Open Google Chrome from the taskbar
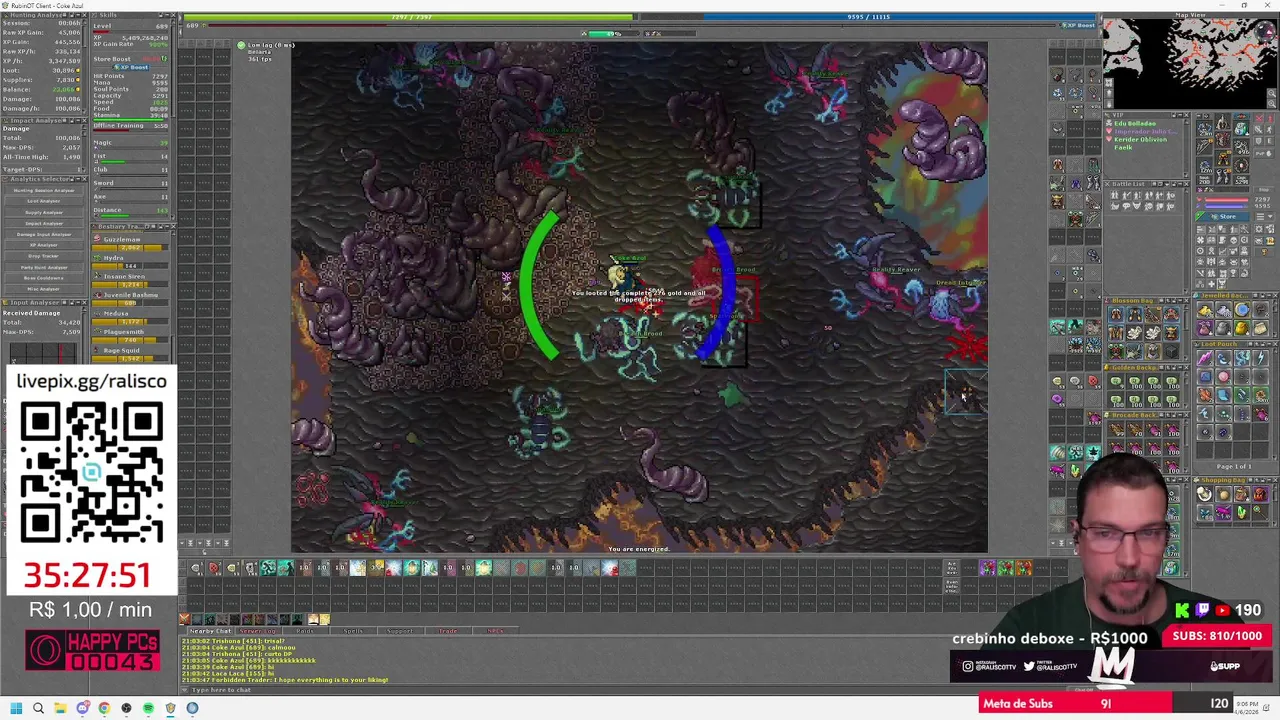The image size is (1280, 720). (x=104, y=708)
